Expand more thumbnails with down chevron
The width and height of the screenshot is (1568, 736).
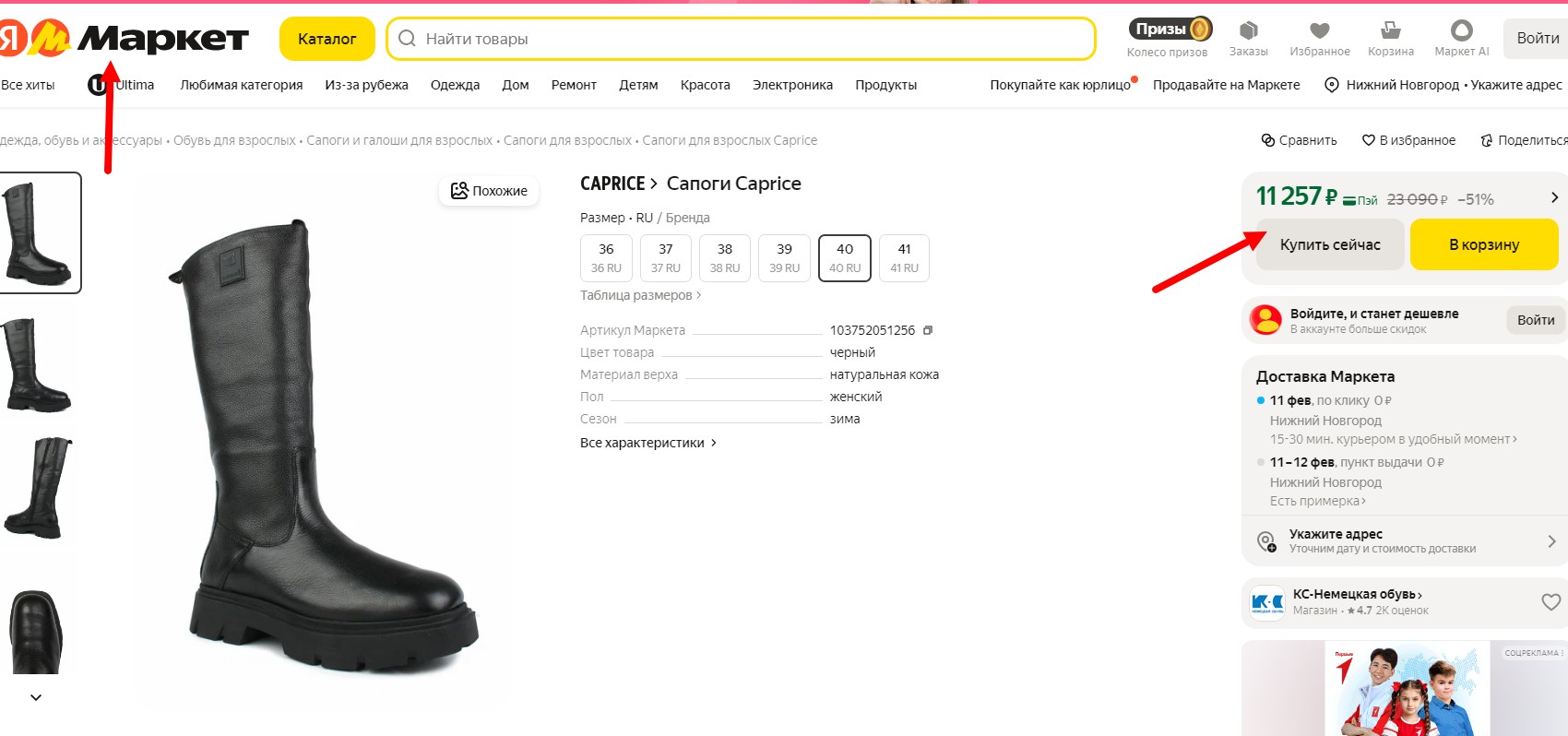tap(36, 697)
